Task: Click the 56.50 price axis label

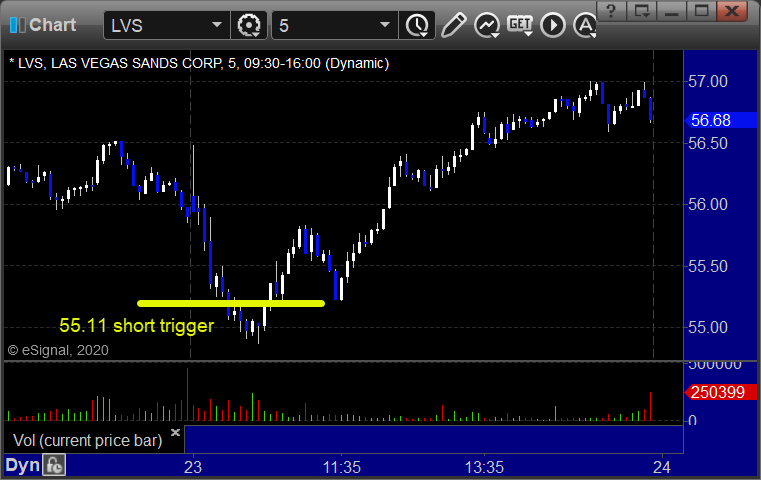Action: click(x=708, y=143)
